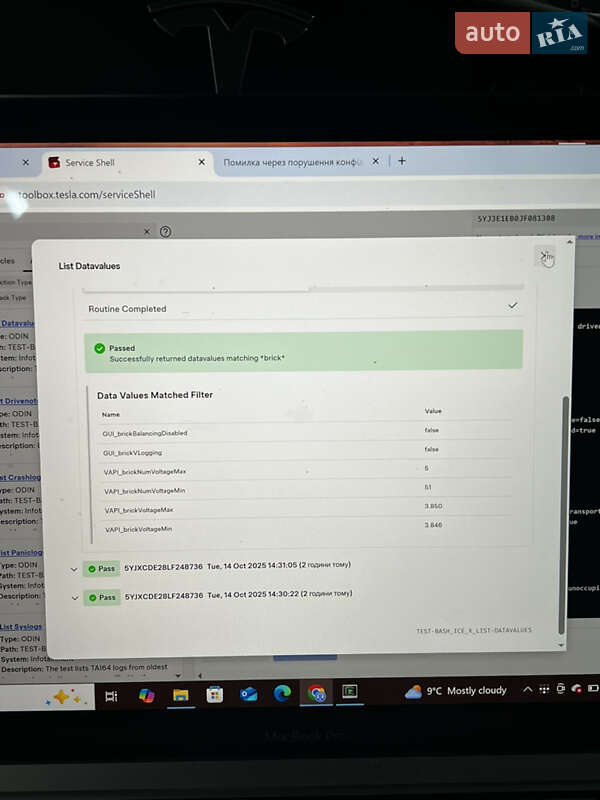Switch to the Service Shell tab

pyautogui.click(x=120, y=162)
